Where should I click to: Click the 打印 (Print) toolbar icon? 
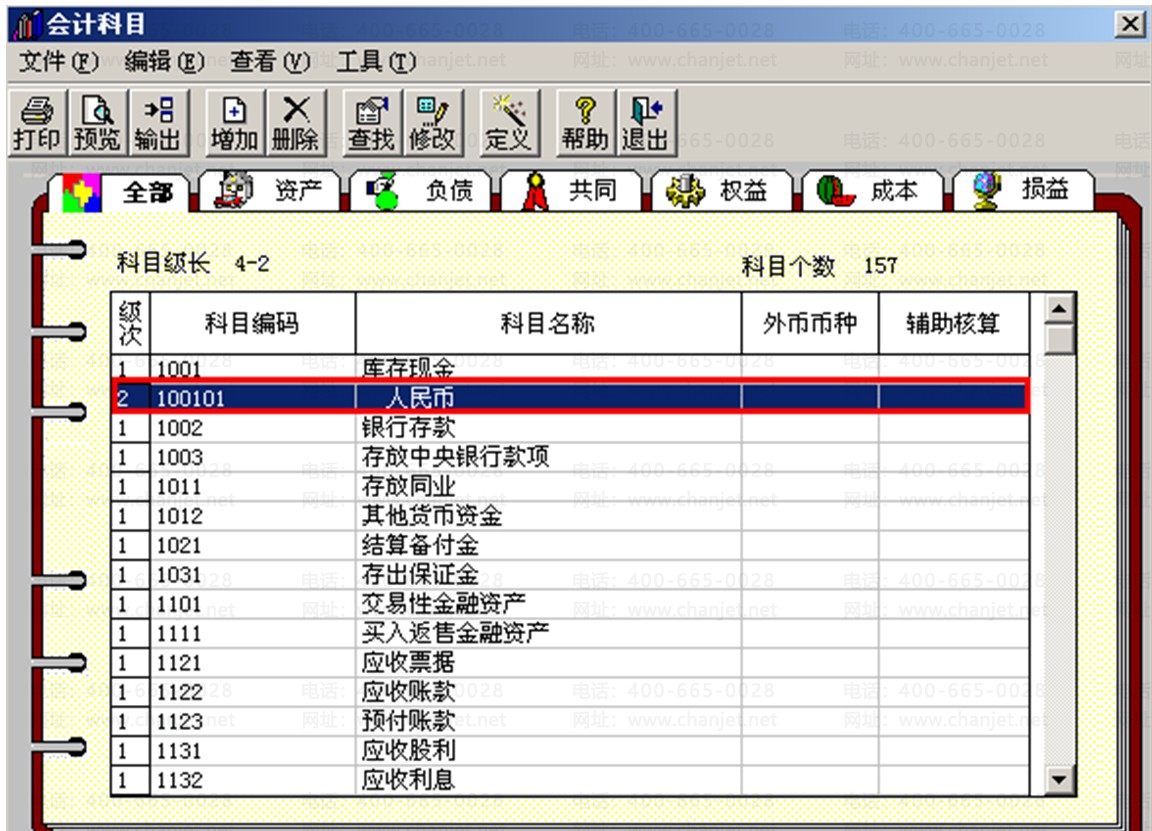(37, 123)
